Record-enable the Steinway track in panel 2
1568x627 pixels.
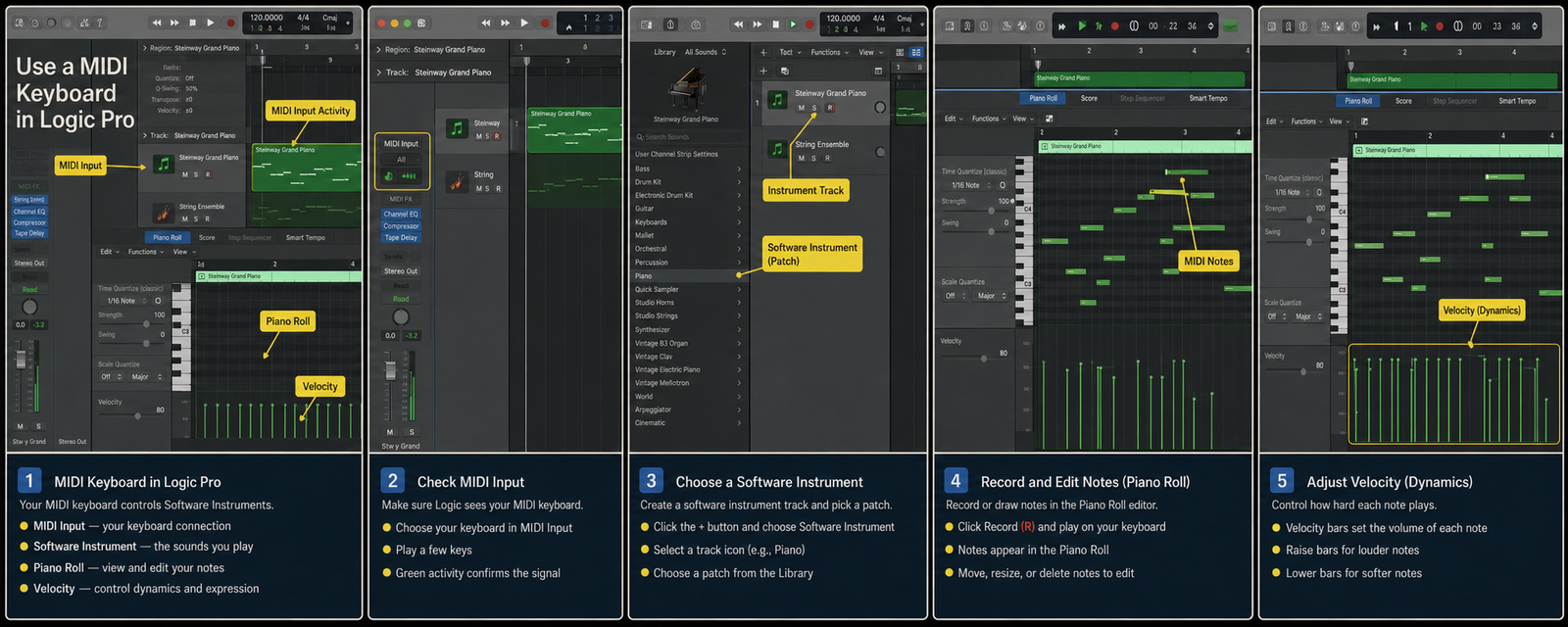(x=497, y=136)
